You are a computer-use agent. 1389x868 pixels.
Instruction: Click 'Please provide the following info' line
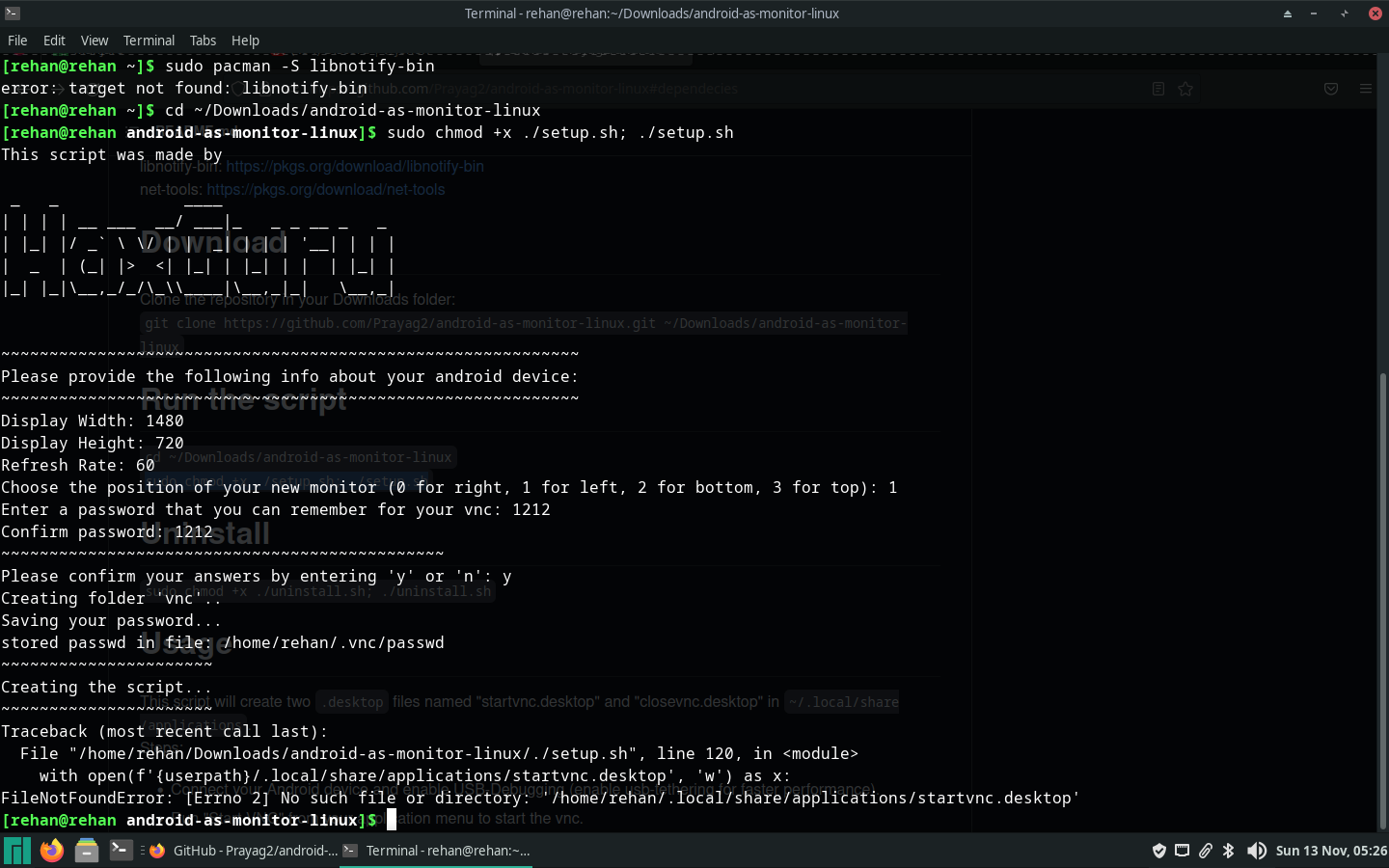289,376
